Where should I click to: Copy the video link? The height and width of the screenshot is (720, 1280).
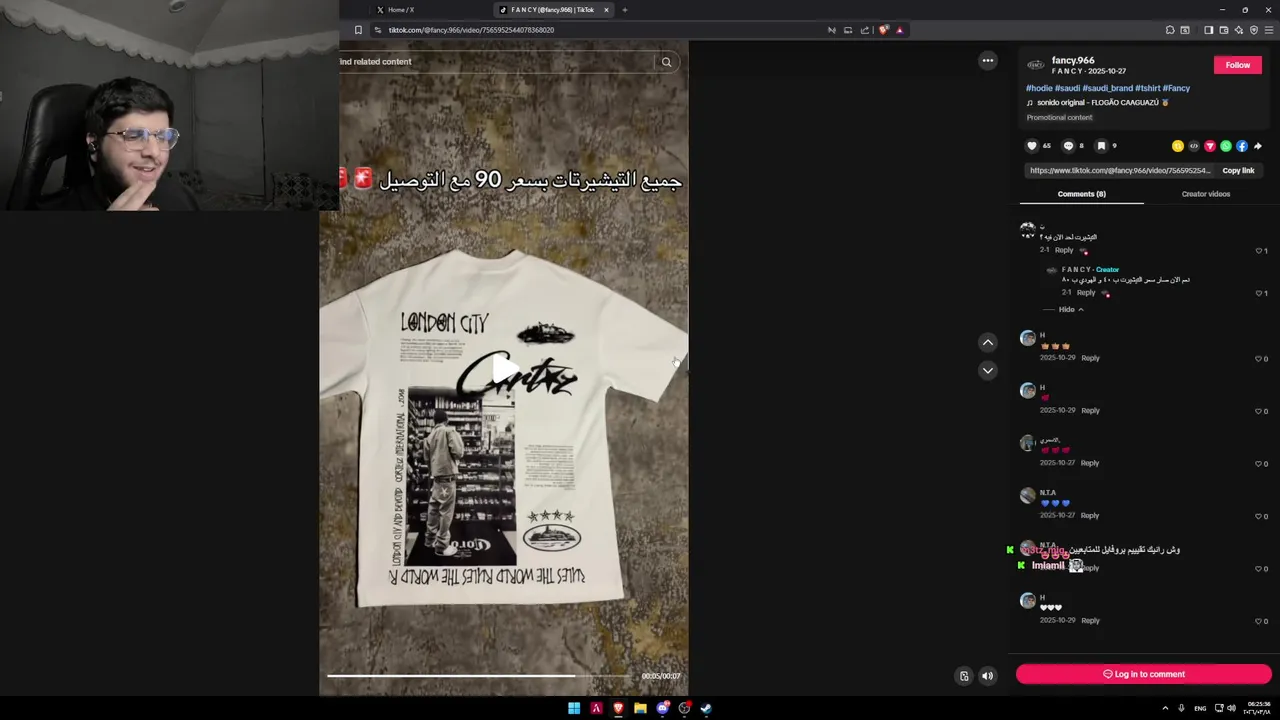(1238, 171)
